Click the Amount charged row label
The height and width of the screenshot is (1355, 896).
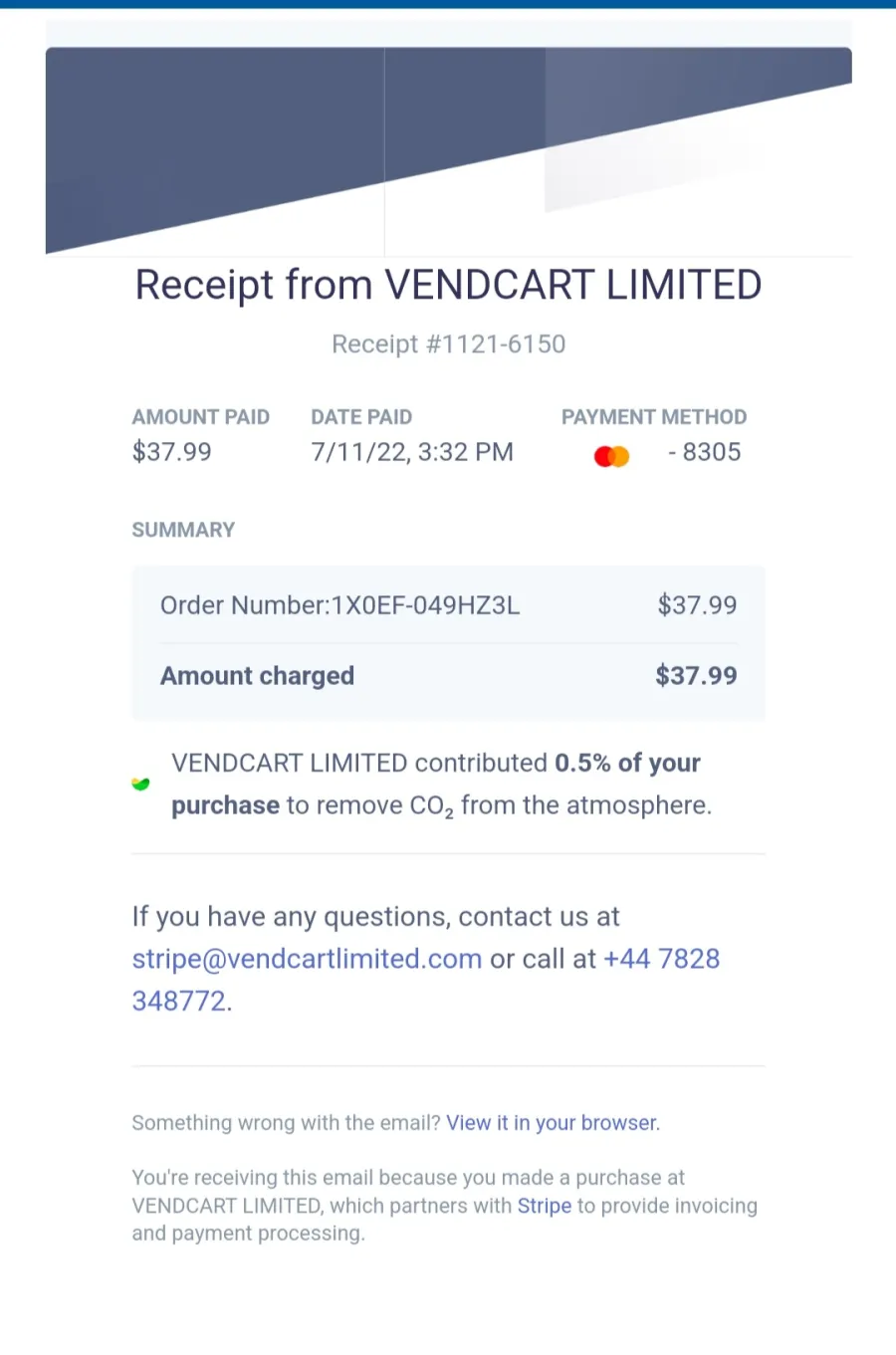(257, 676)
